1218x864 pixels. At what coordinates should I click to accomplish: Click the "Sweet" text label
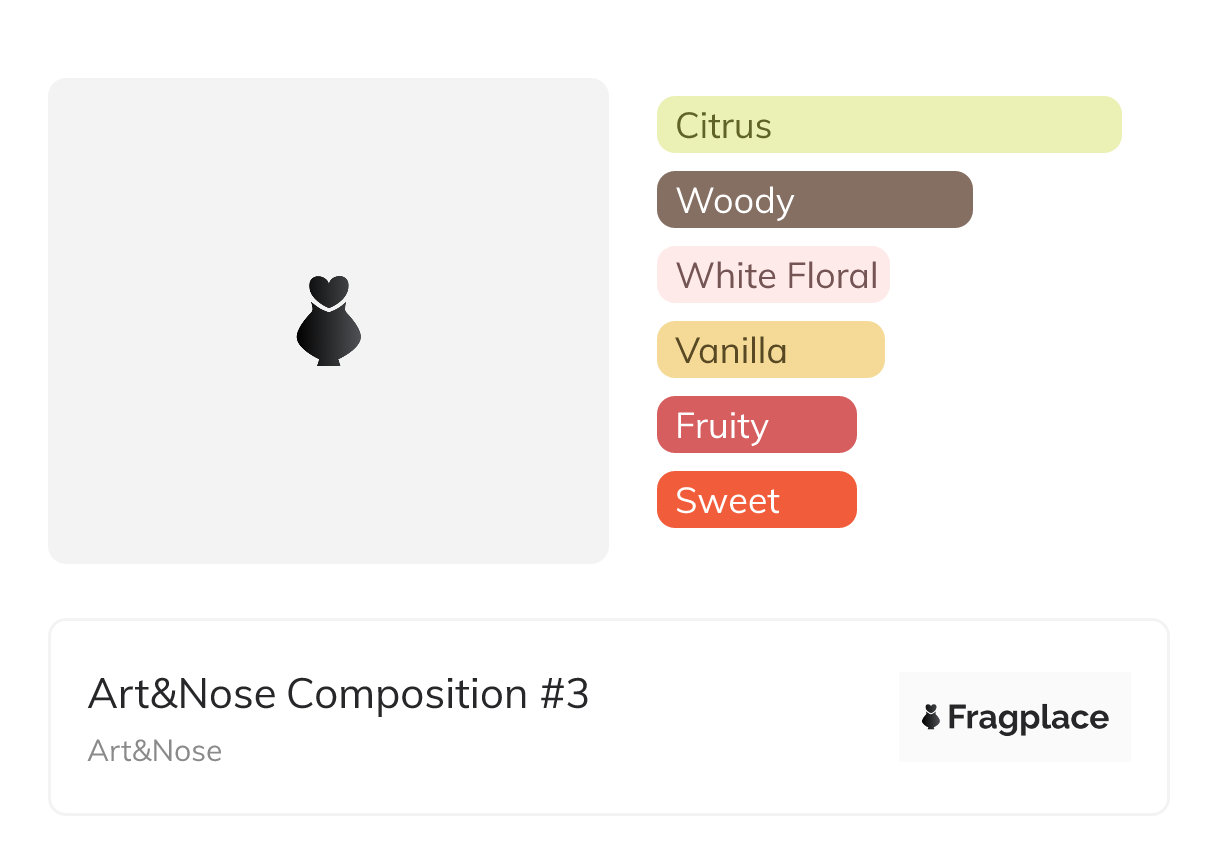click(727, 501)
